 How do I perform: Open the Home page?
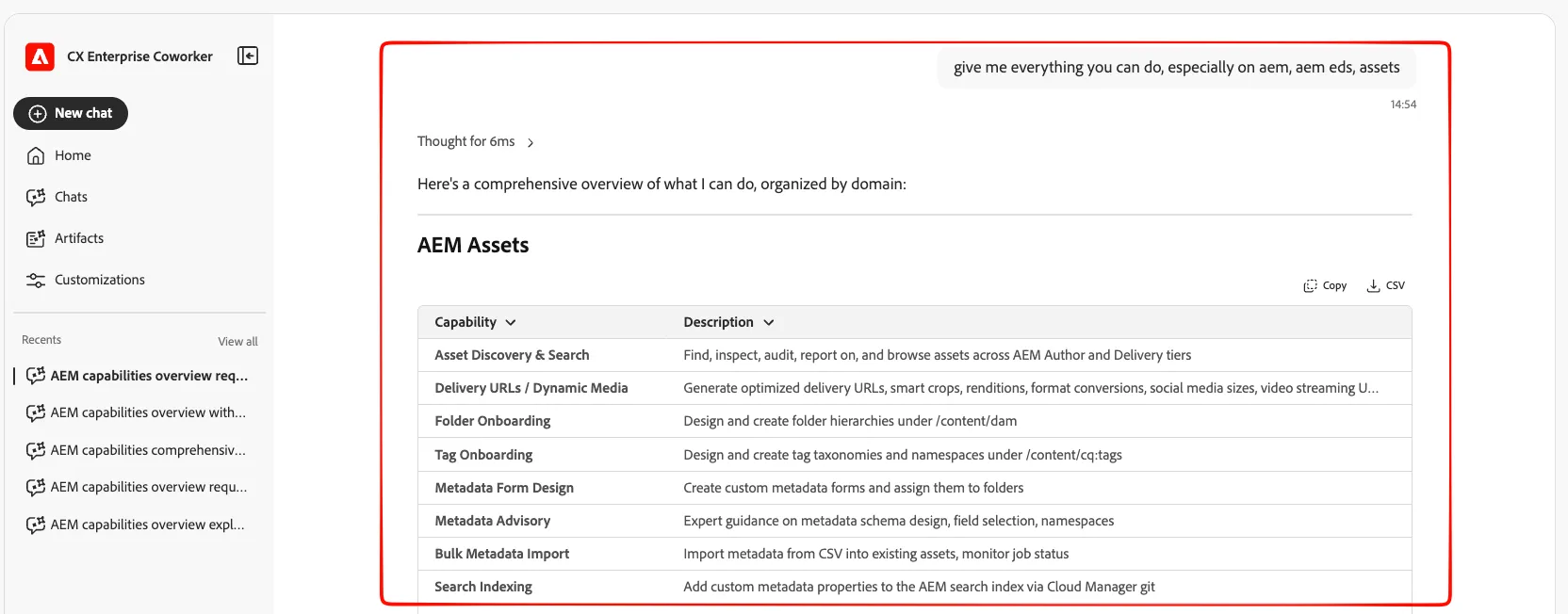[73, 155]
